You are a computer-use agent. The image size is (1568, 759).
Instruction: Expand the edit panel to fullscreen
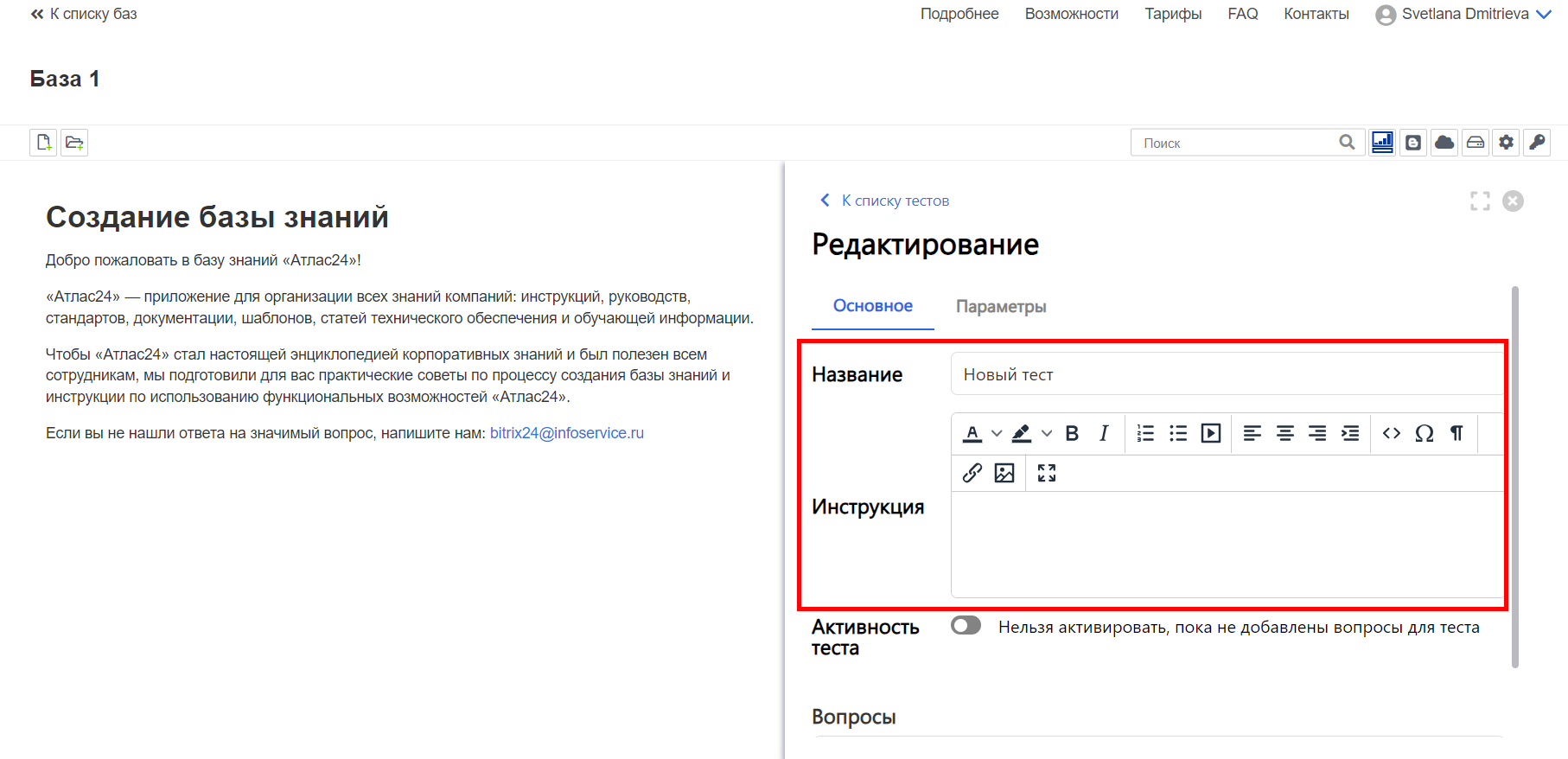click(1480, 201)
